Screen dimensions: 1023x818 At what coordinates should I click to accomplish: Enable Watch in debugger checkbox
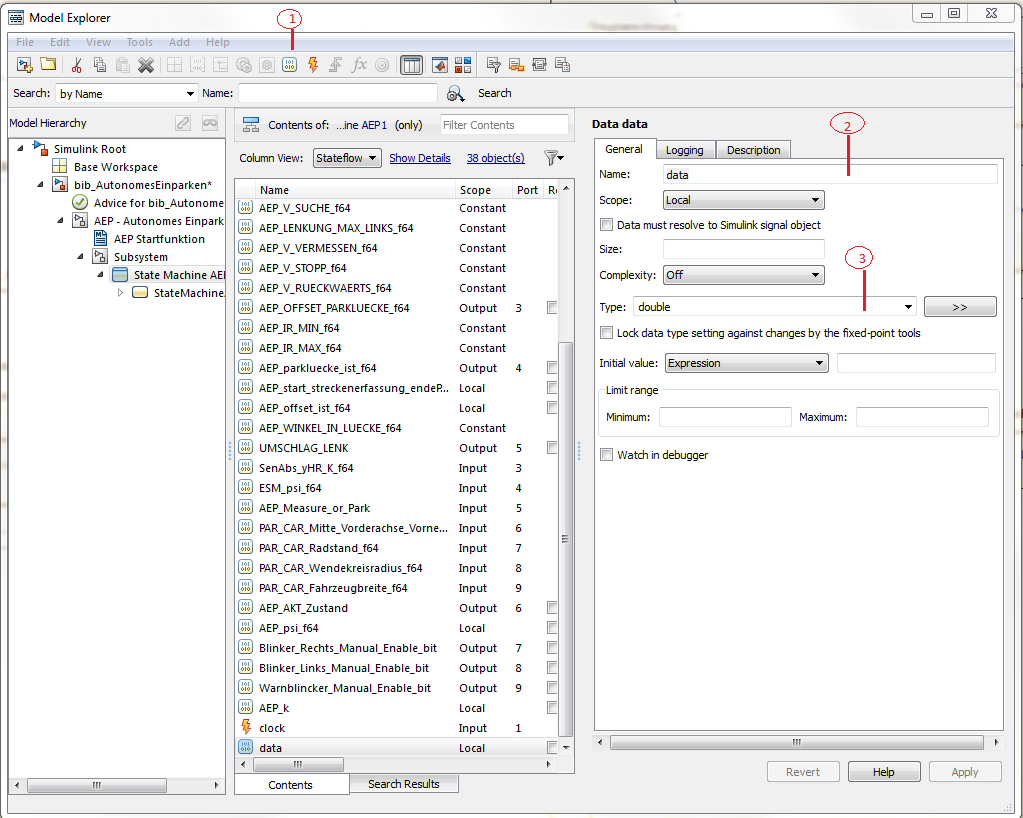(x=606, y=455)
